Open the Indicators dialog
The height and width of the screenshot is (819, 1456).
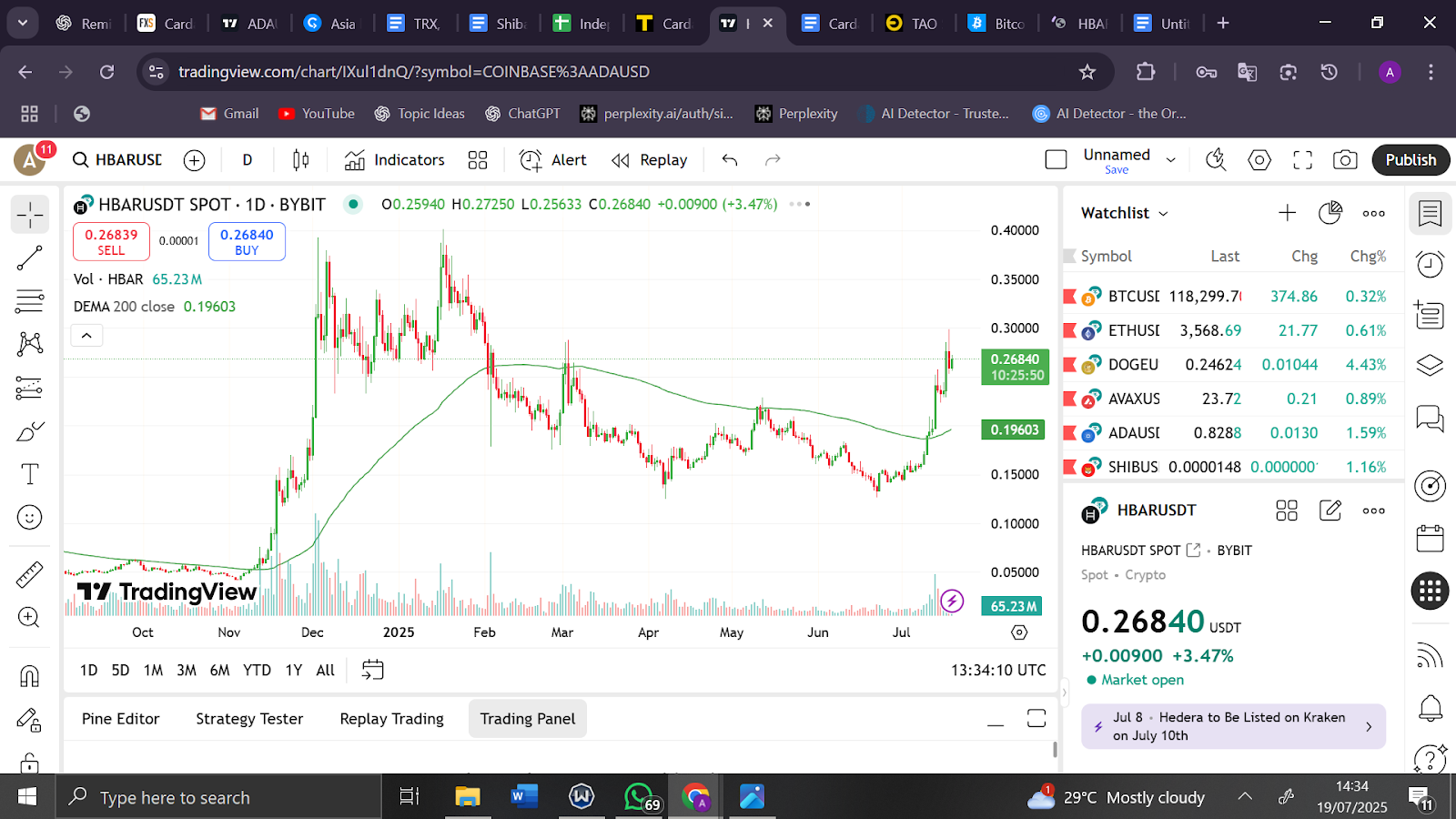pos(395,160)
